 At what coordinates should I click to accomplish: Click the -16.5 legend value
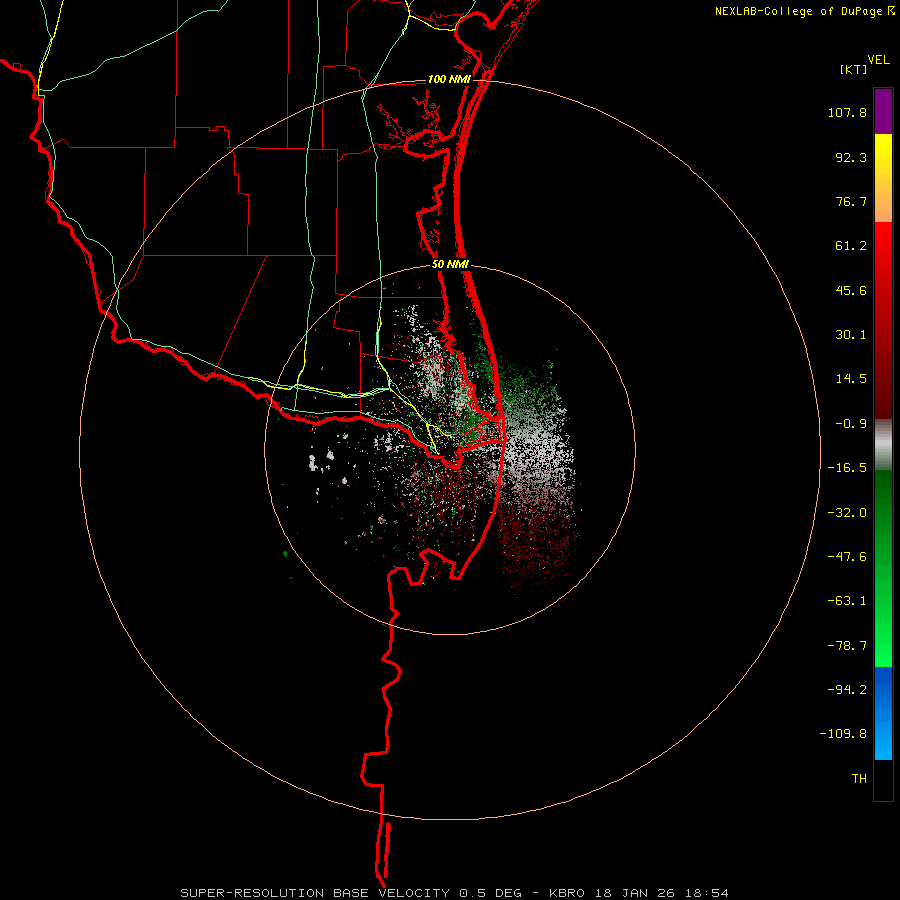847,468
